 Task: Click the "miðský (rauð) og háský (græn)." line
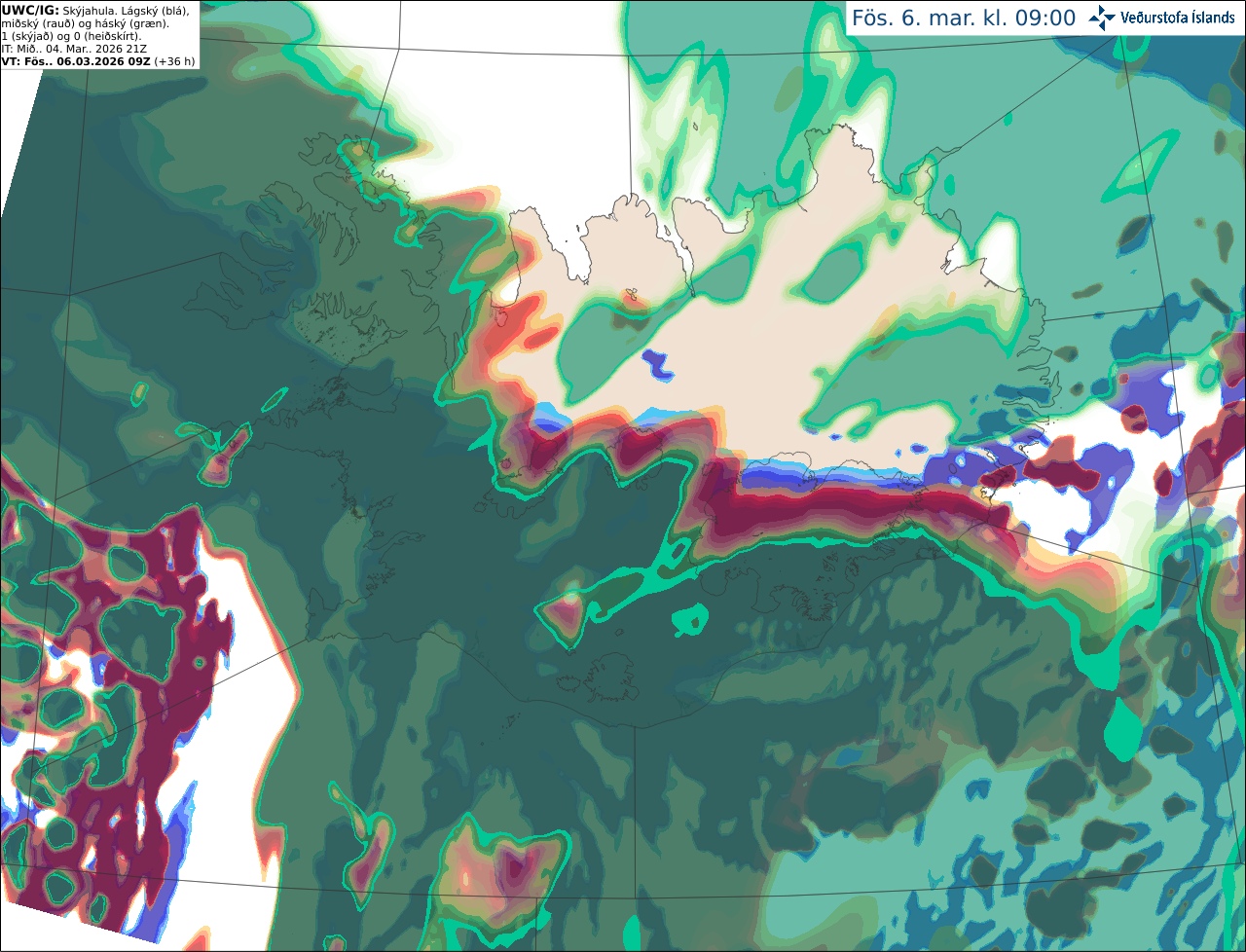click(x=85, y=23)
